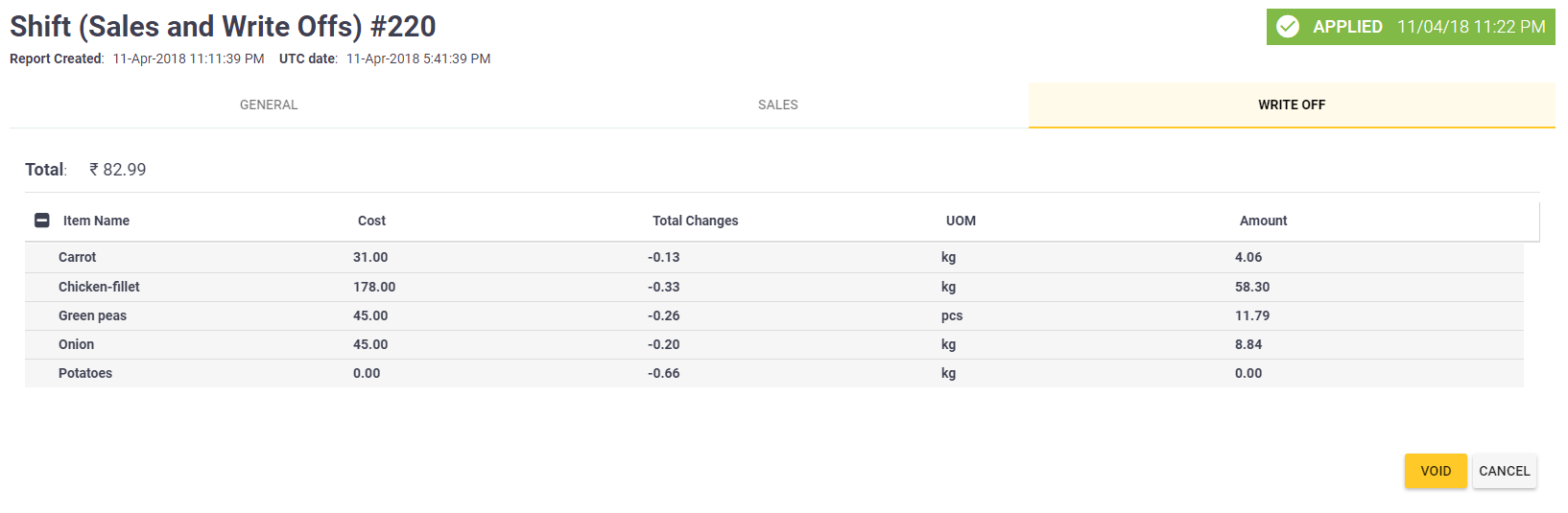Viewport: 1568px width, 513px height.
Task: Click the APPLIED status badge
Action: (x=1411, y=27)
